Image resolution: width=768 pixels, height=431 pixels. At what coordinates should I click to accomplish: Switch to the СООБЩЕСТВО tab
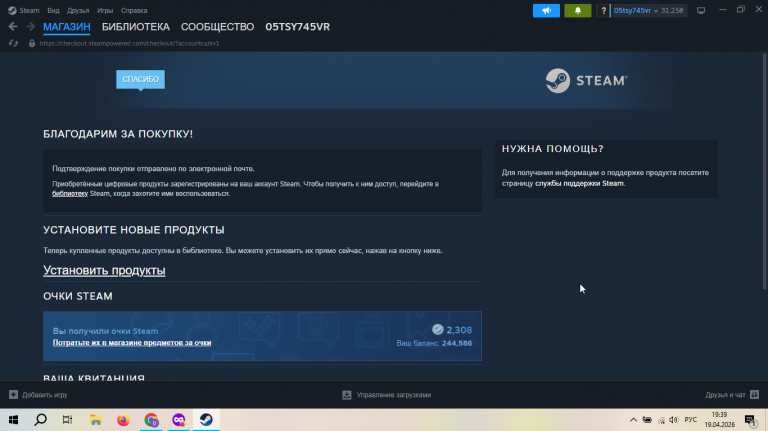(217, 27)
